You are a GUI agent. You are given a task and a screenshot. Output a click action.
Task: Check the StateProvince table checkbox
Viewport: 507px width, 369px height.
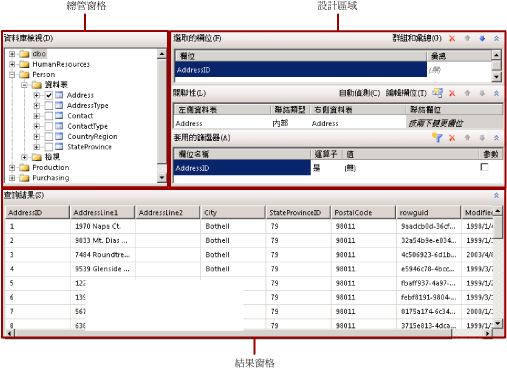click(49, 147)
